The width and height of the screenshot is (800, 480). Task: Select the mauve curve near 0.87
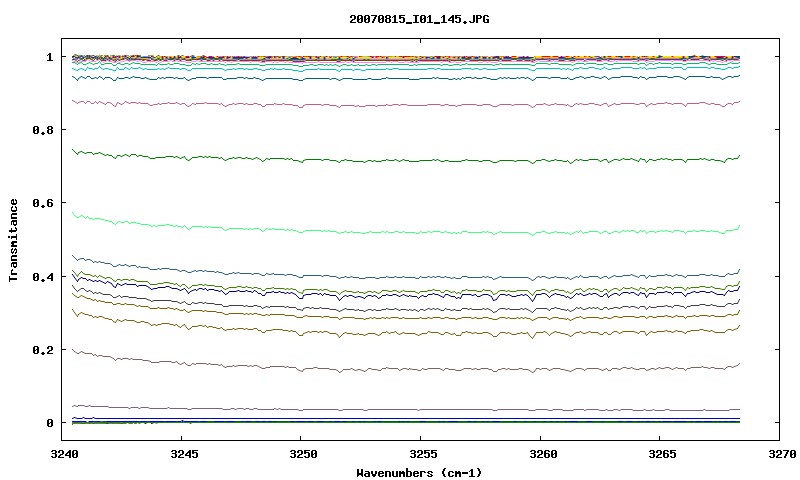pyautogui.click(x=408, y=105)
